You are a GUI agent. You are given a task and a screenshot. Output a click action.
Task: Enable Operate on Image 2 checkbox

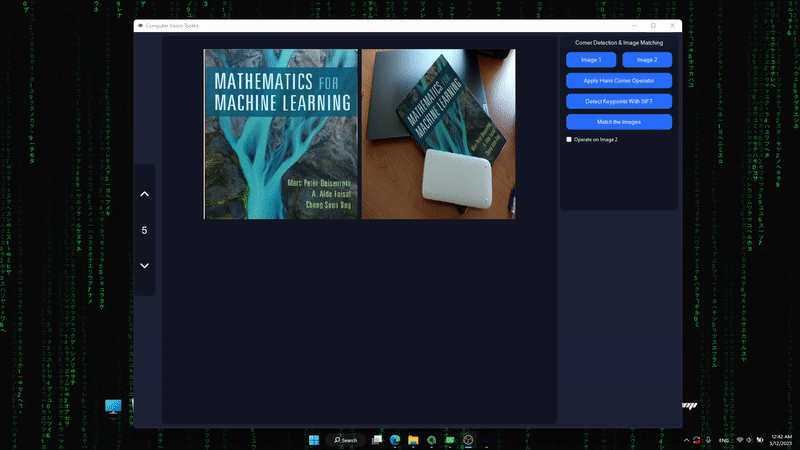pos(569,139)
